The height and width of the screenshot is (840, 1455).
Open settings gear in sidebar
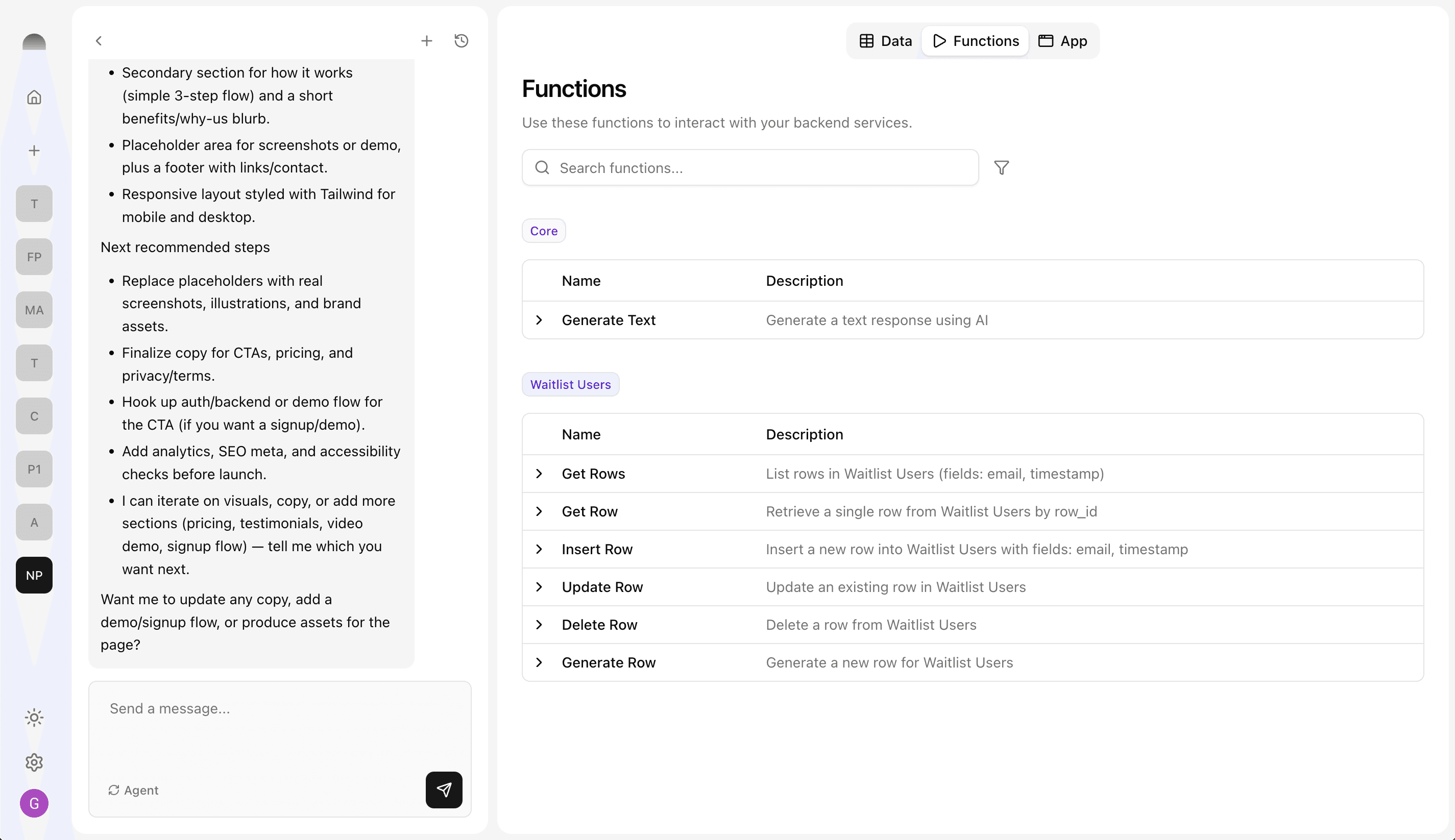(34, 762)
